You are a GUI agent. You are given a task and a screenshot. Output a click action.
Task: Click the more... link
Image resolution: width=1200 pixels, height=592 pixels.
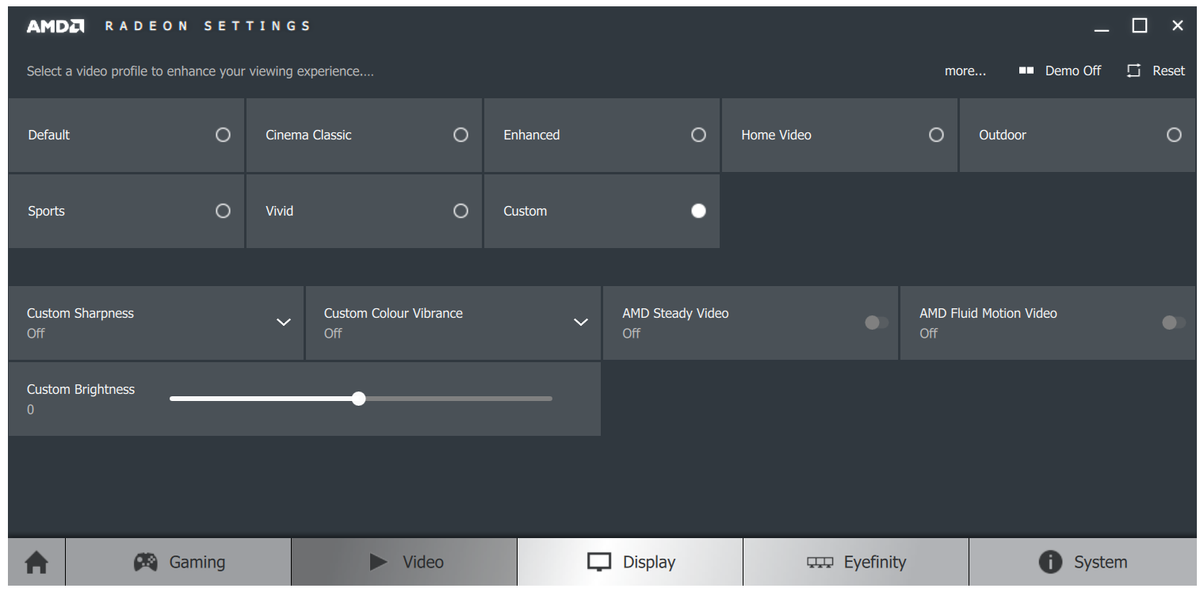click(x=965, y=71)
